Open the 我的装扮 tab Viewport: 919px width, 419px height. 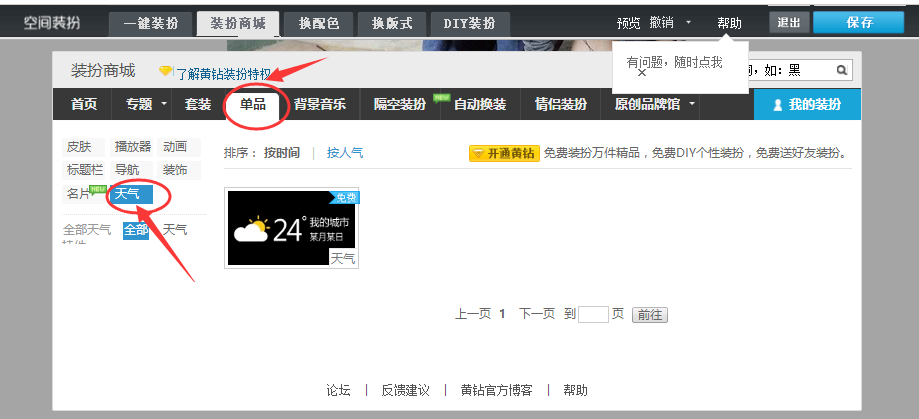point(807,104)
